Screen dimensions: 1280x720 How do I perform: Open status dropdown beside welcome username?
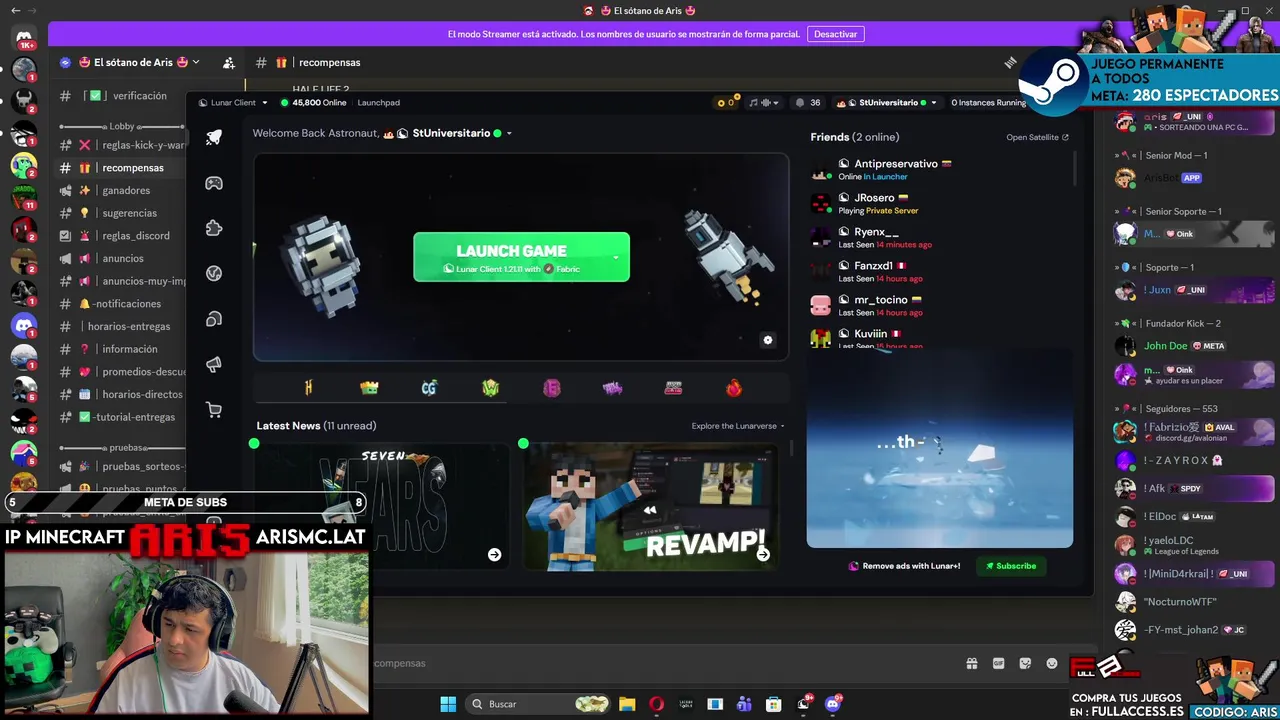509,133
